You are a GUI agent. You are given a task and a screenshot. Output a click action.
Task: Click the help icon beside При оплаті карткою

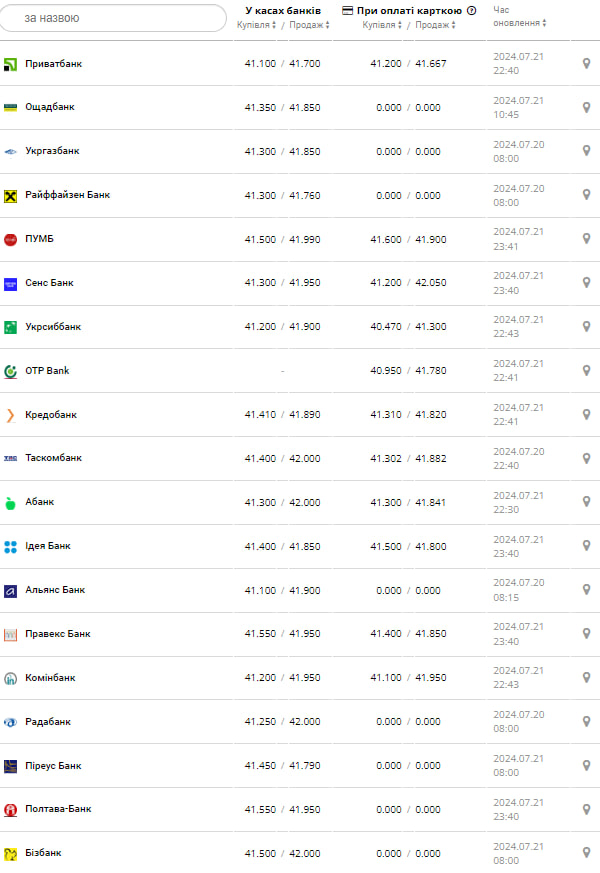472,11
